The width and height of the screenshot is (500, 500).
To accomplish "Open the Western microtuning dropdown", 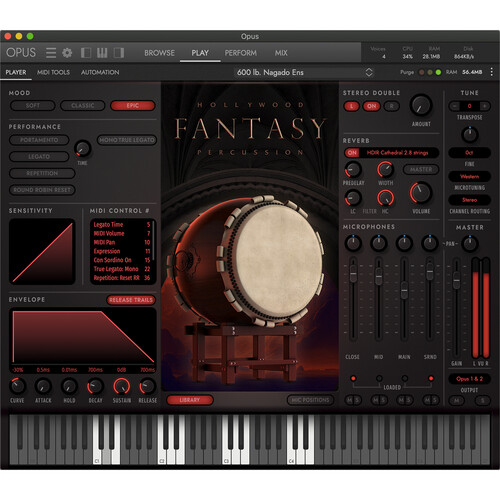I will coord(469,176).
